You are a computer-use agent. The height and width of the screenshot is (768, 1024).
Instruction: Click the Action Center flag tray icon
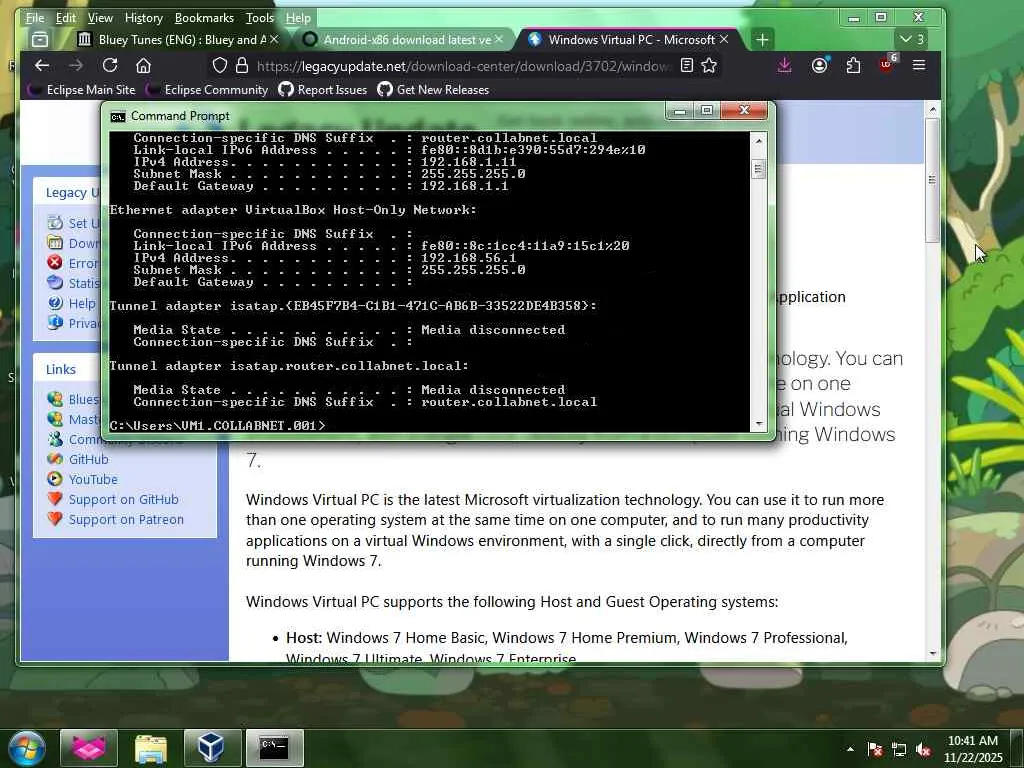pos(875,749)
